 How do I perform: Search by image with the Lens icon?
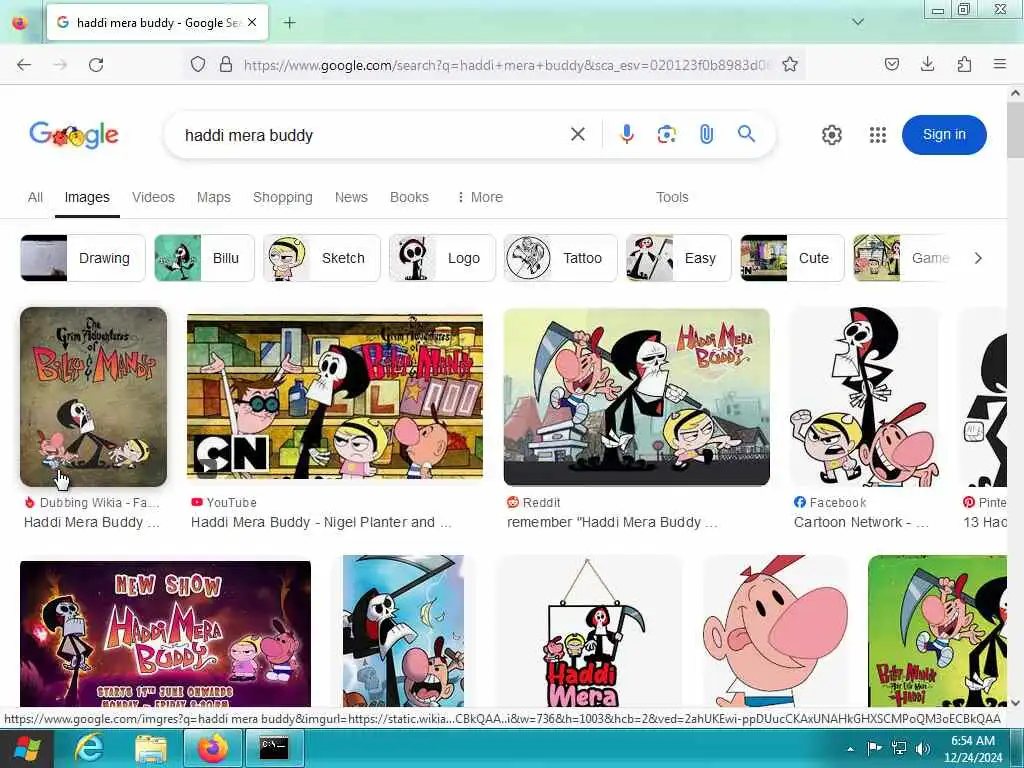click(666, 135)
